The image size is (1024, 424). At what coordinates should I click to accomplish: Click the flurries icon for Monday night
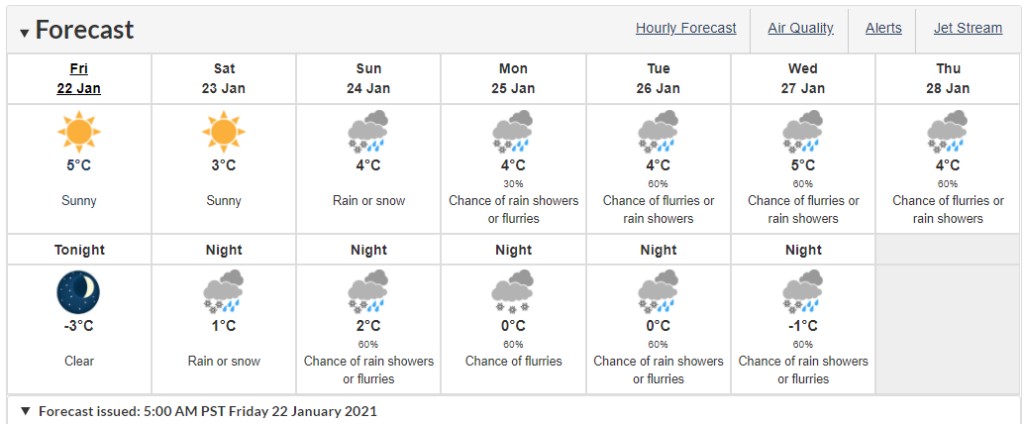click(513, 291)
